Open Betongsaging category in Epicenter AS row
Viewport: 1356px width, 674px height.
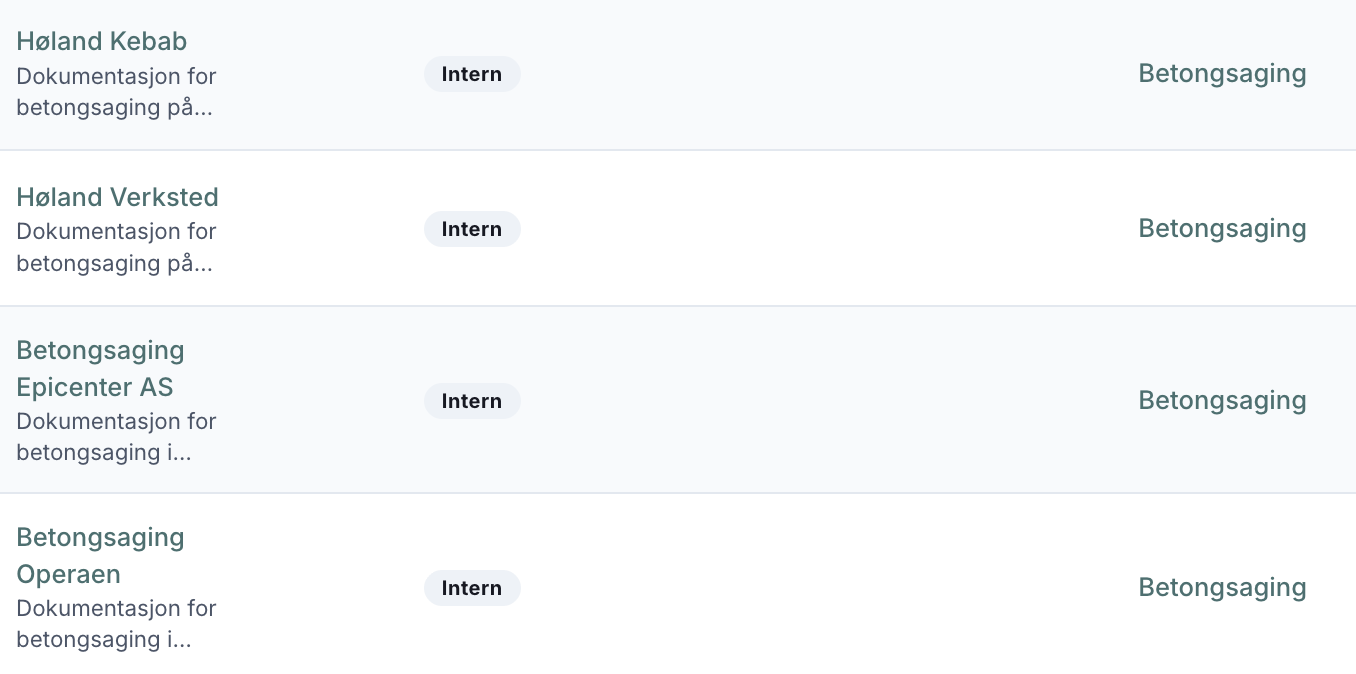1222,401
